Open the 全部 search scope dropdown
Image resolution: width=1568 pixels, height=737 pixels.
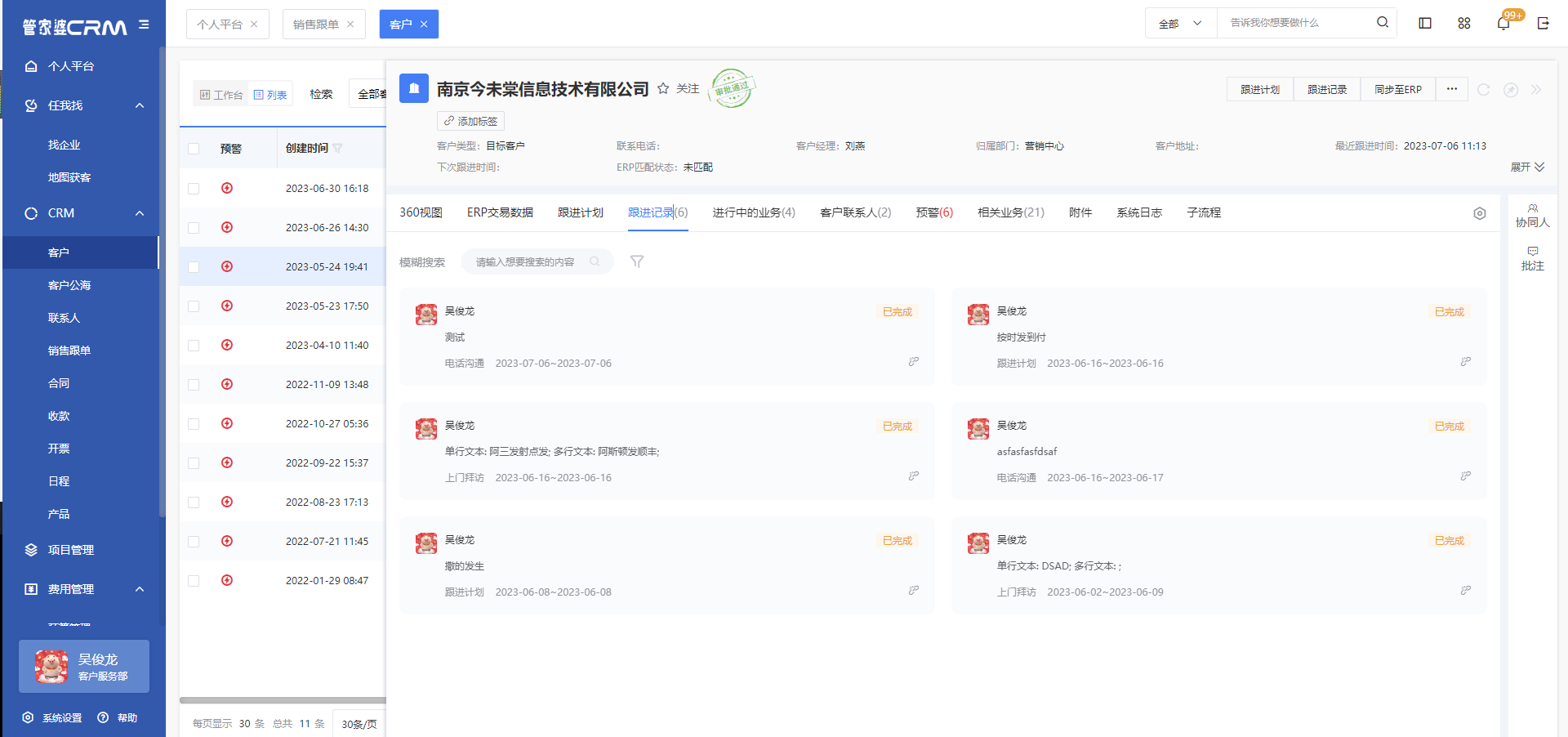[x=1181, y=23]
